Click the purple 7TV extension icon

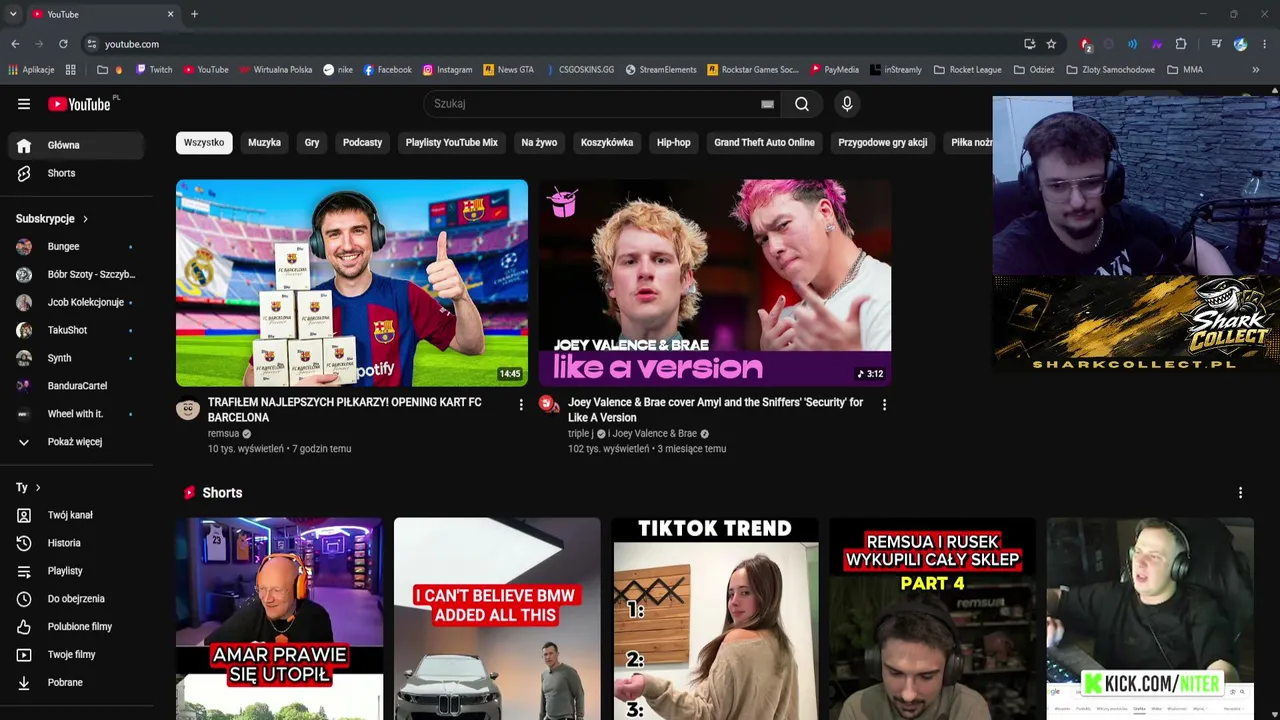1157,44
